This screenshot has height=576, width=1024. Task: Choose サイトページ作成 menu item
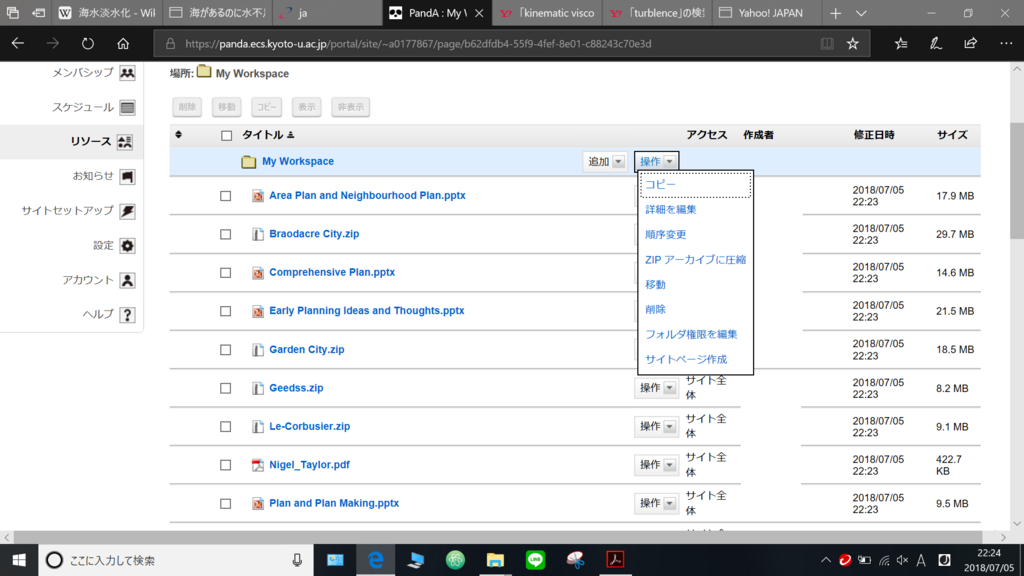click(x=696, y=359)
